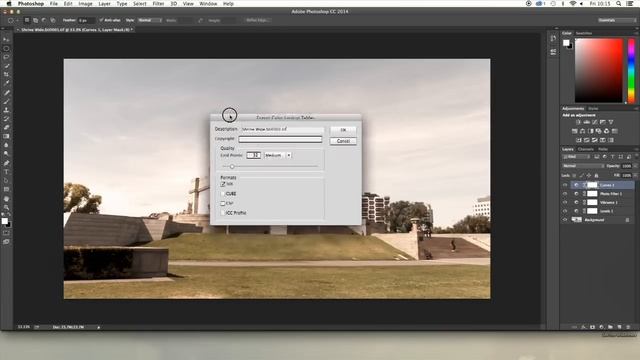Image resolution: width=640 pixels, height=360 pixels.
Task: Open macOS Spotlight search
Action: coord(619,4)
